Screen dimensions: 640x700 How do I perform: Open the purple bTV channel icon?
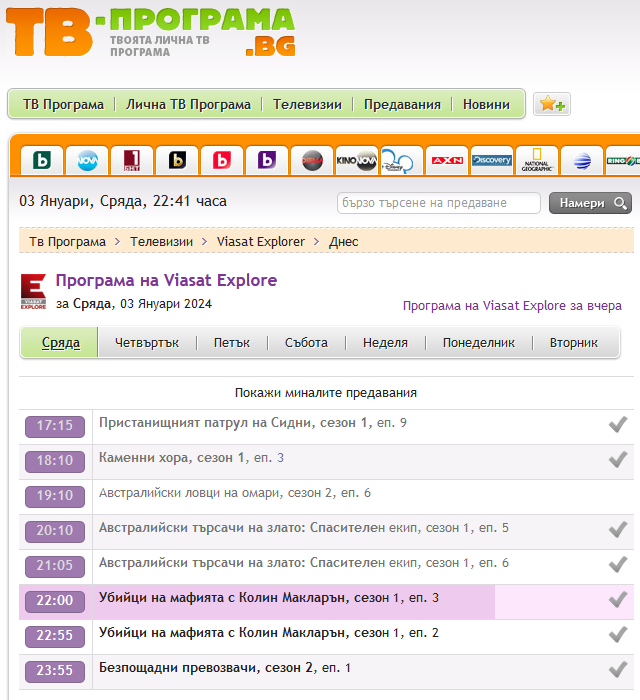267,160
